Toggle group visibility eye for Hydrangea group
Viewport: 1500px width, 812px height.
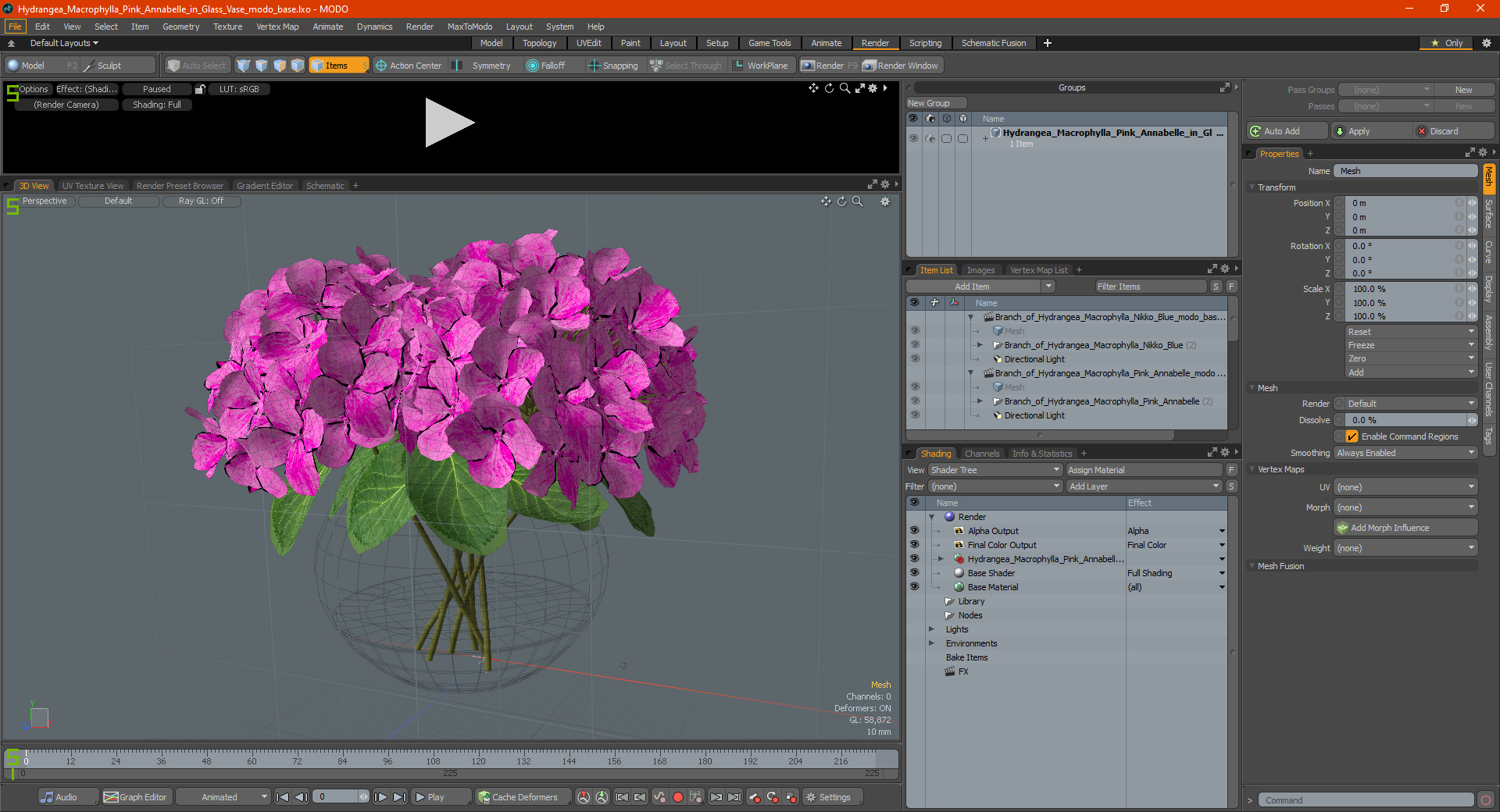click(913, 138)
